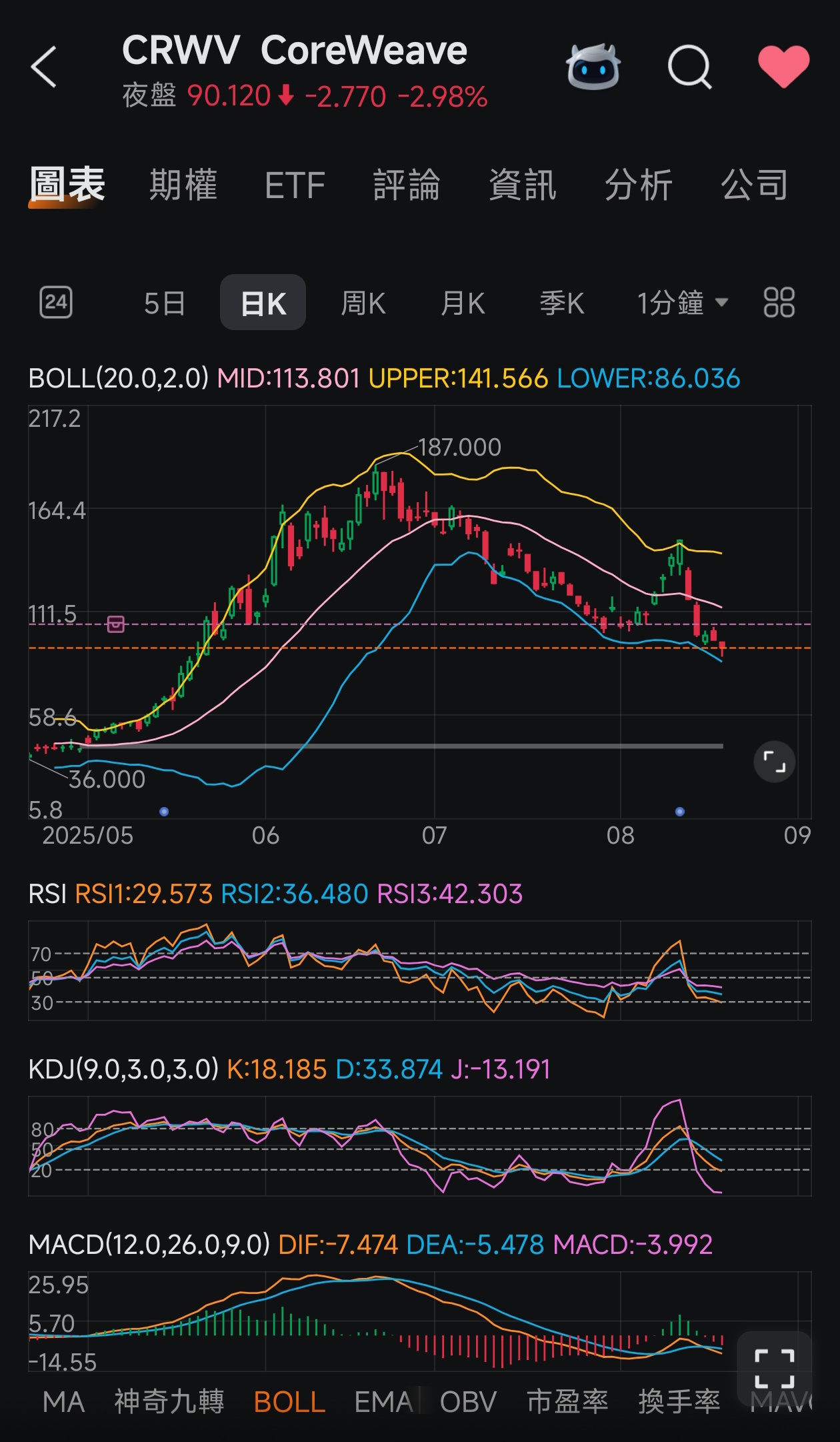The image size is (840, 1442).
Task: Switch to the 期權 tab
Action: pyautogui.click(x=183, y=185)
